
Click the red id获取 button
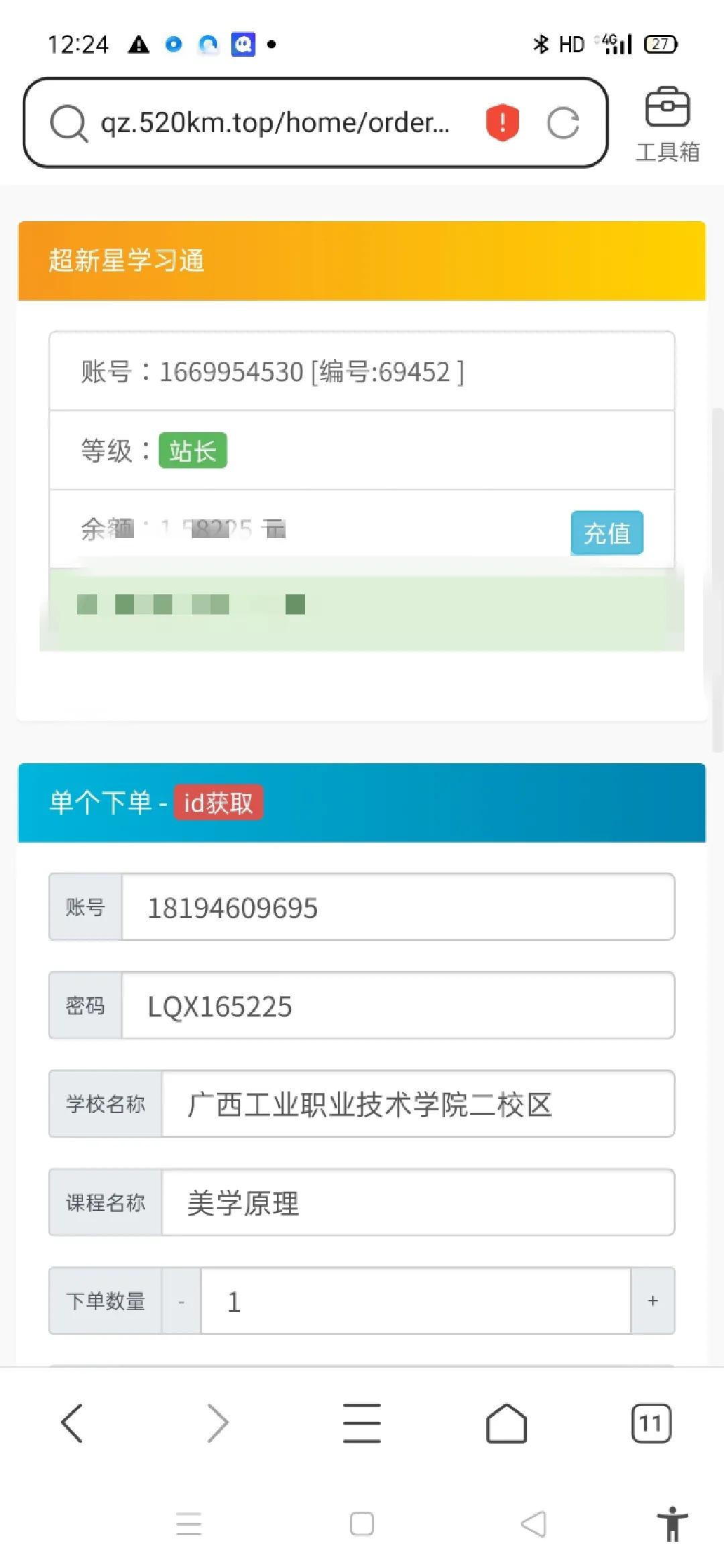pyautogui.click(x=219, y=803)
